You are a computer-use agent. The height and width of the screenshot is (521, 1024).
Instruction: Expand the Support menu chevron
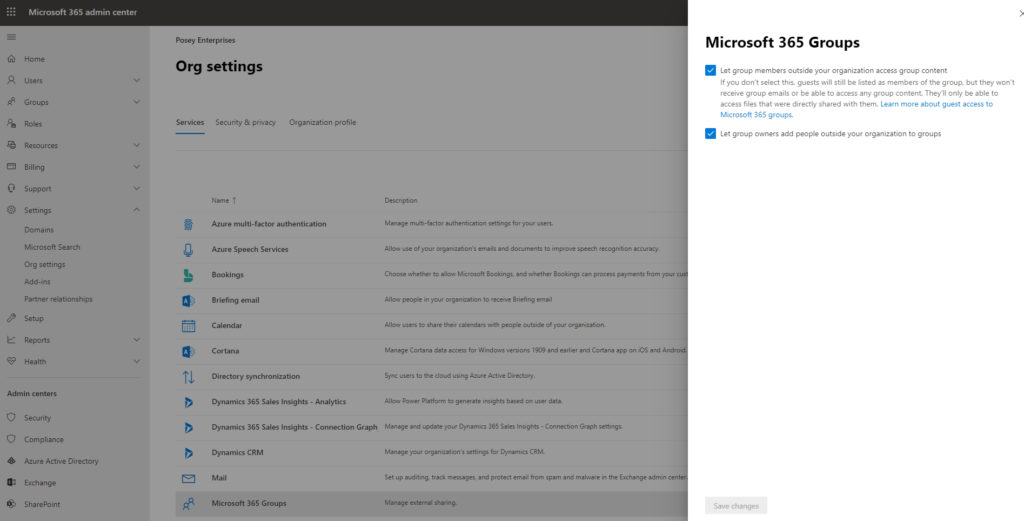pyautogui.click(x=136, y=188)
